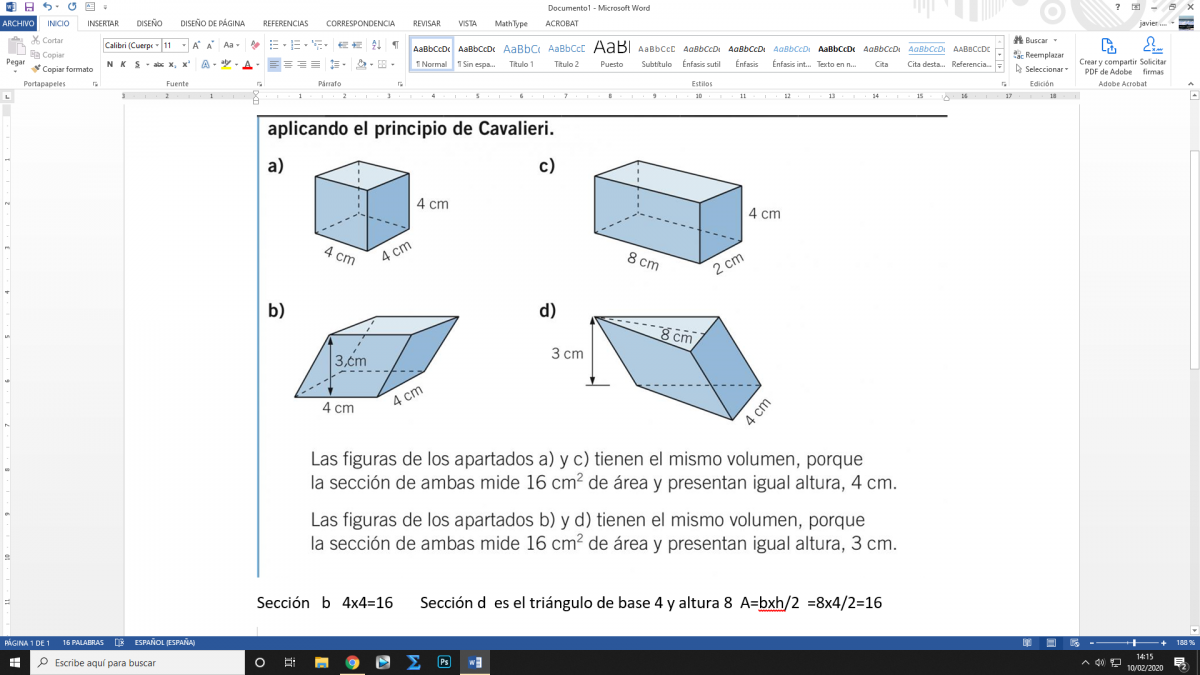The image size is (1200, 675).
Task: Click the Windows search box
Action: [x=138, y=662]
